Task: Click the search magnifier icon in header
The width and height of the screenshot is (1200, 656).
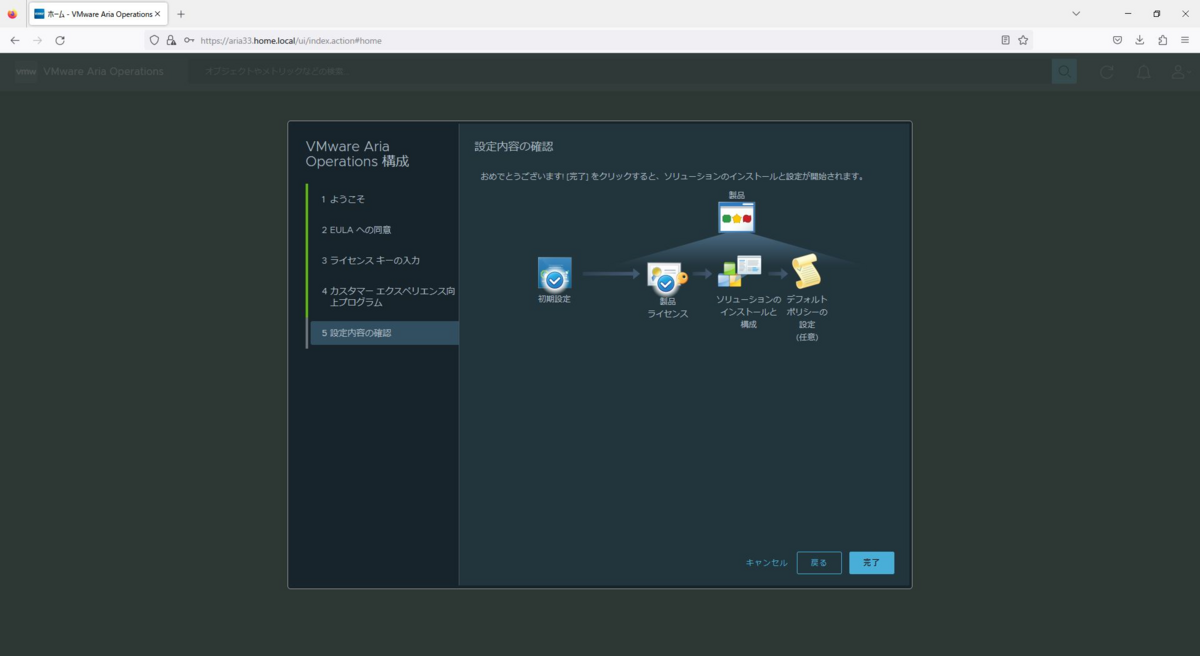Action: (x=1064, y=71)
